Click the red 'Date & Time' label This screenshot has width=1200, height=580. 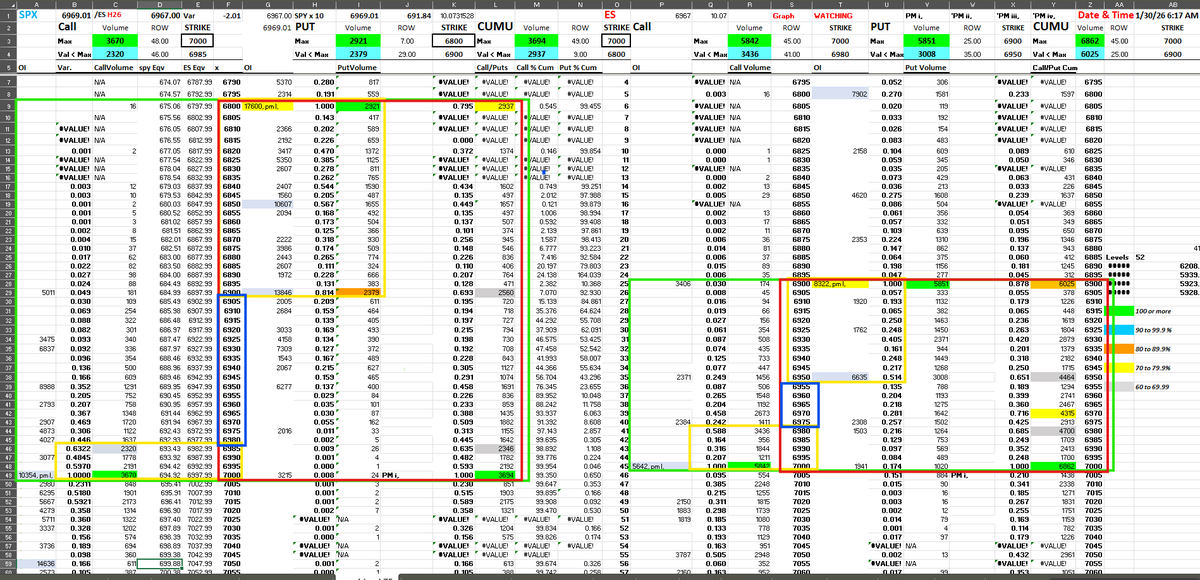pos(1104,16)
